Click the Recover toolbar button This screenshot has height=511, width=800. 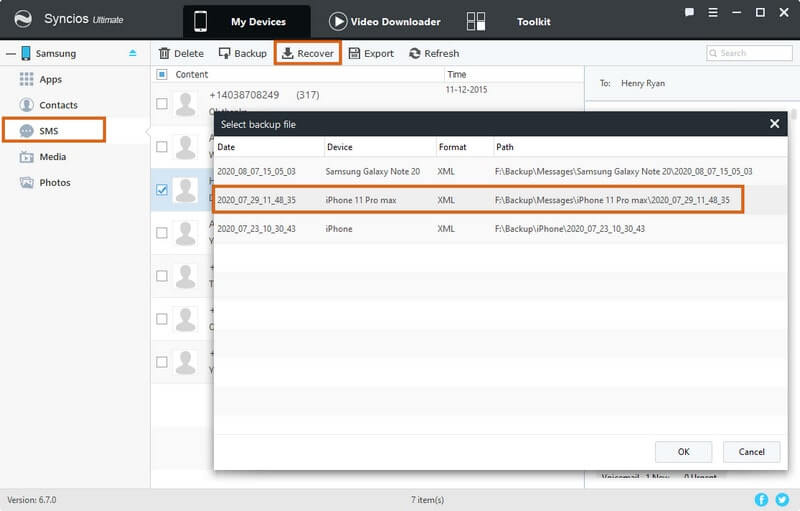[308, 53]
